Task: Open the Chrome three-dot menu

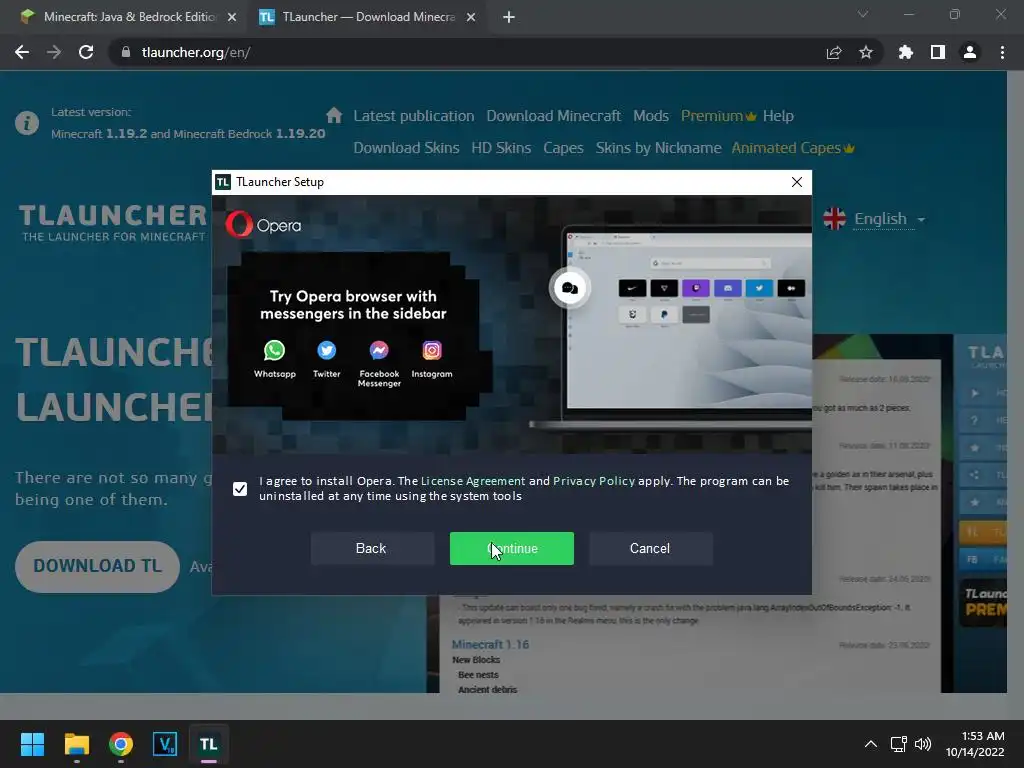Action: coord(1002,52)
